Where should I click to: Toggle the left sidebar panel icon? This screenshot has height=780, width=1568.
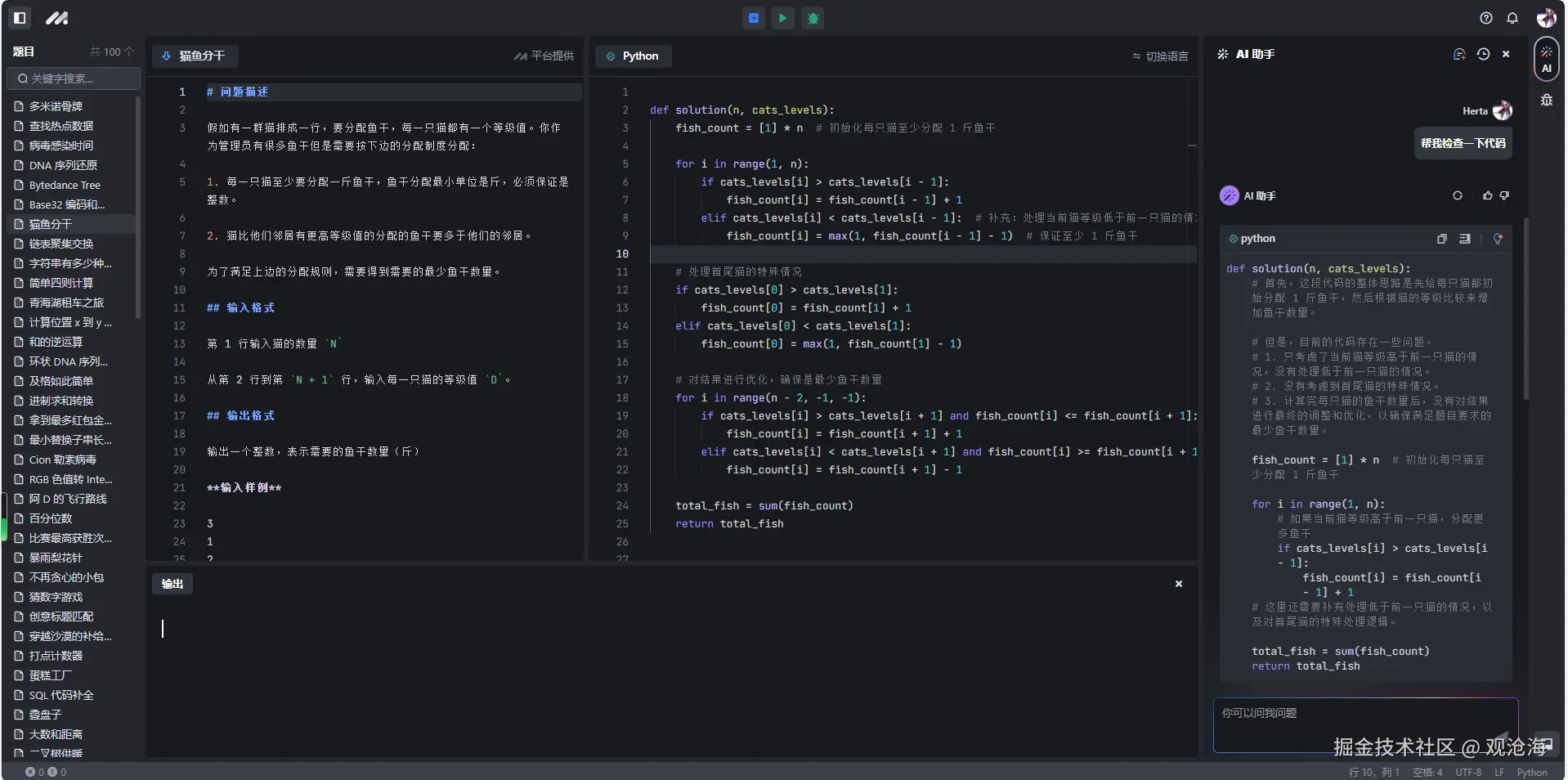click(19, 18)
